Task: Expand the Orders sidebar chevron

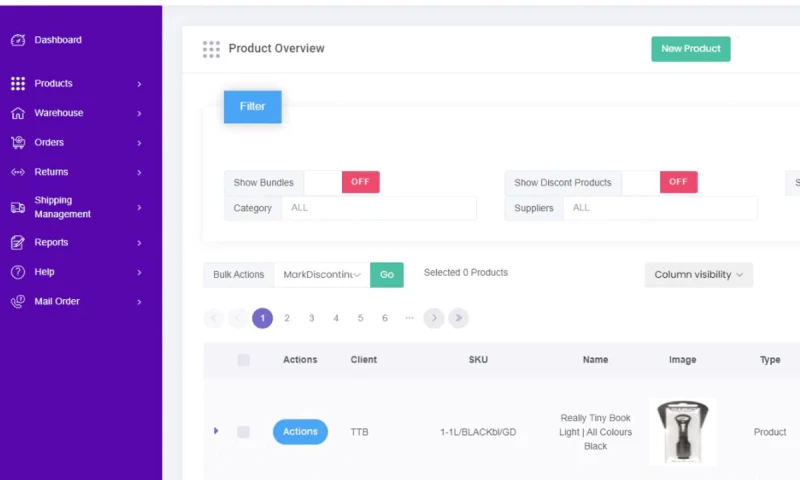Action: tap(139, 143)
